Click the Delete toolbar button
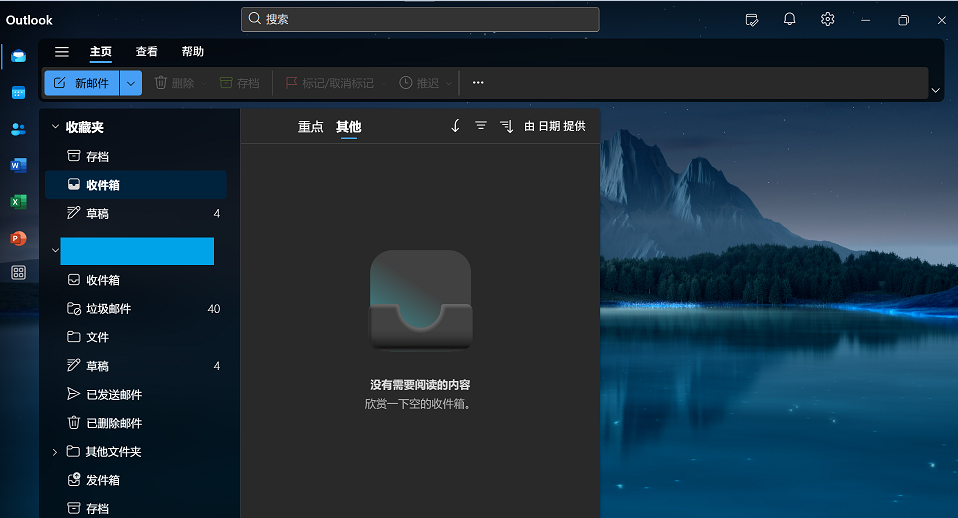 tap(174, 83)
